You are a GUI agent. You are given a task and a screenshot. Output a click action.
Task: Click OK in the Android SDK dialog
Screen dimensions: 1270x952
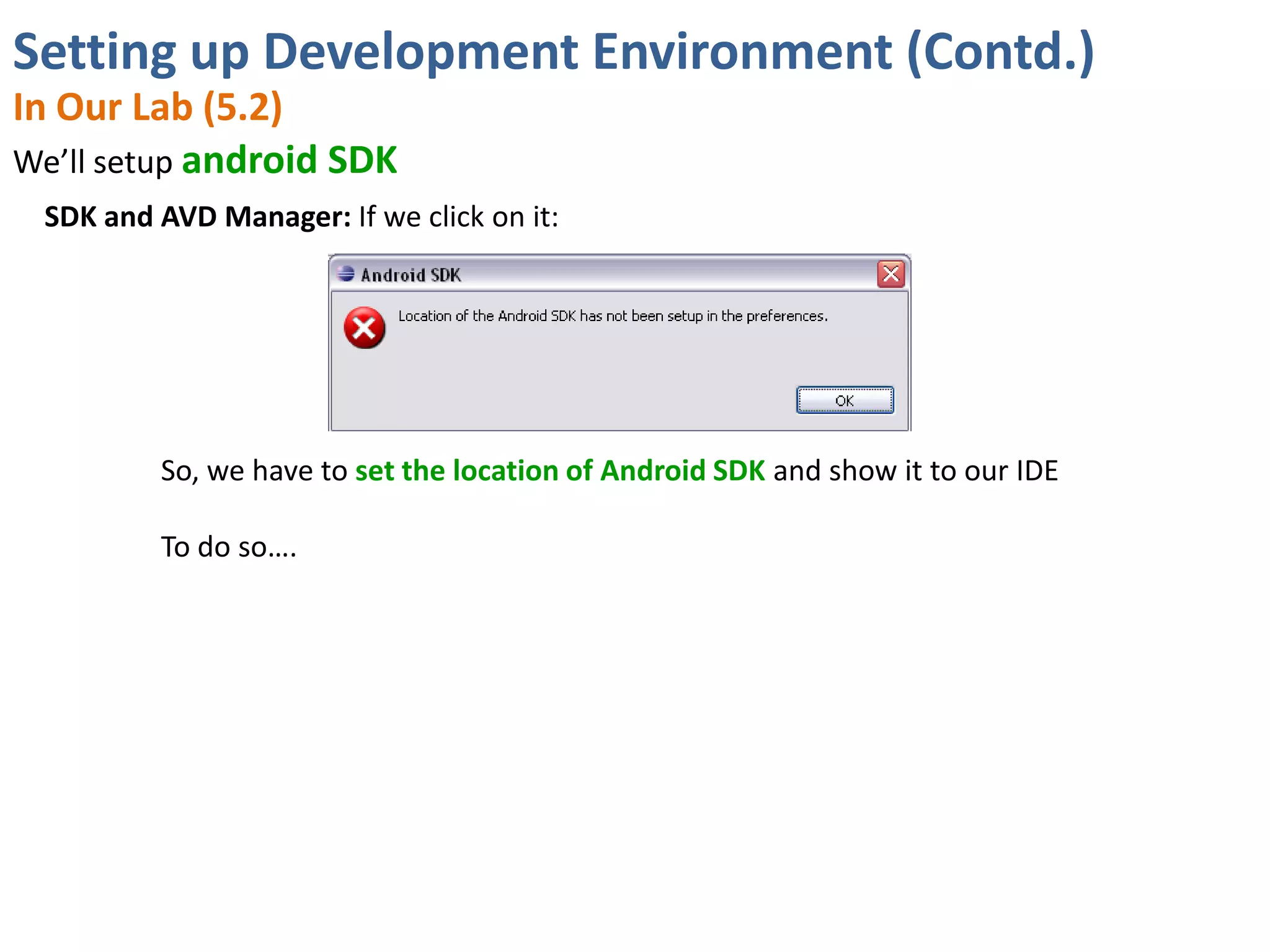tap(845, 400)
